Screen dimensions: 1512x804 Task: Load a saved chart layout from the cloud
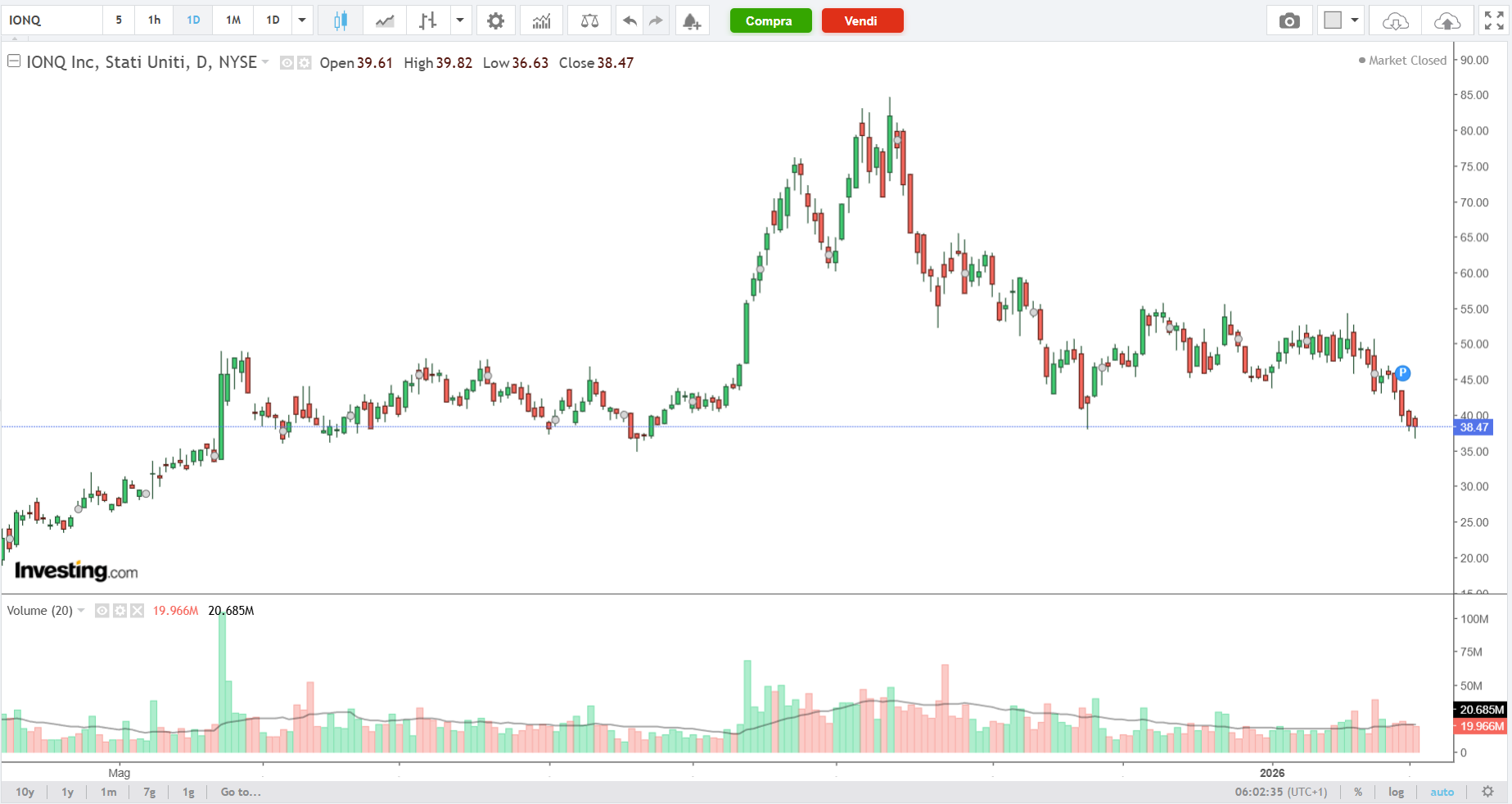pyautogui.click(x=1395, y=20)
